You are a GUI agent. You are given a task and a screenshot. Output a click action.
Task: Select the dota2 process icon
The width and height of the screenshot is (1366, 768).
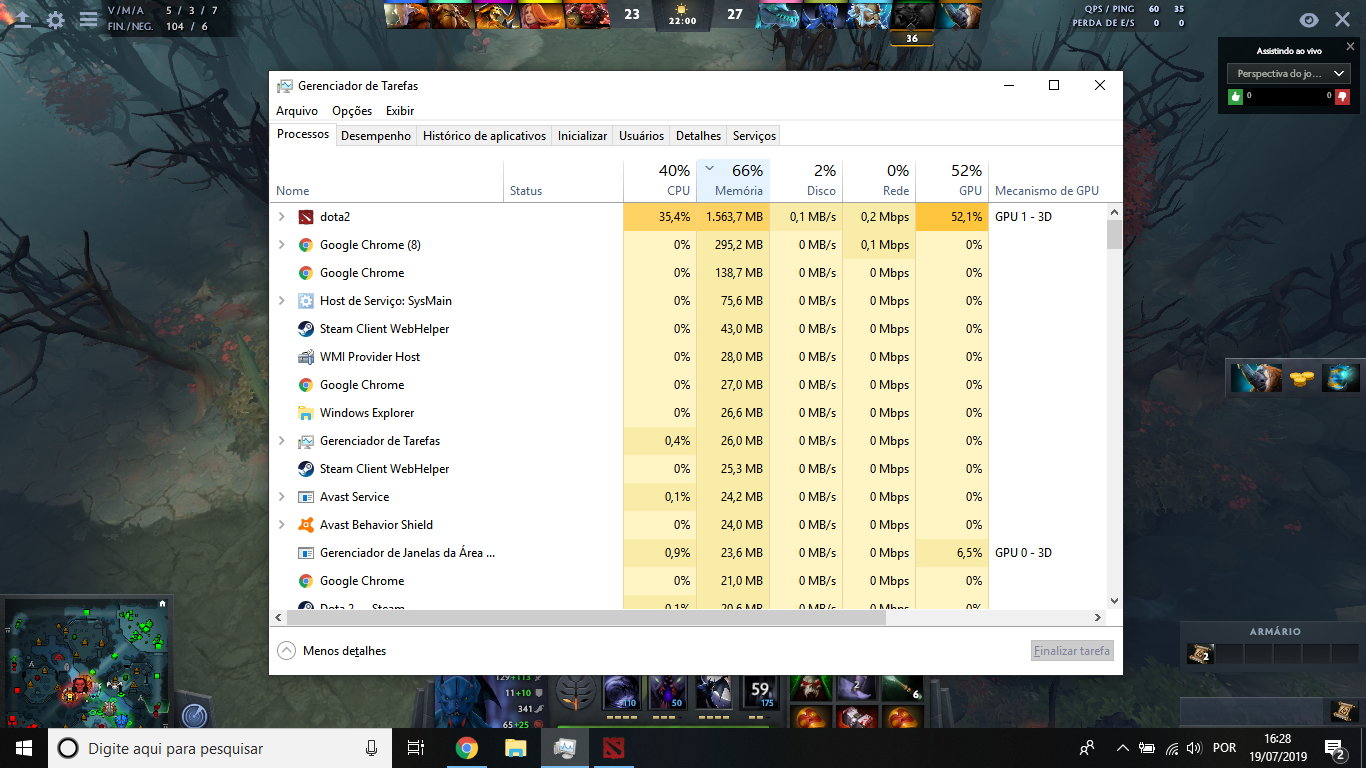click(306, 217)
